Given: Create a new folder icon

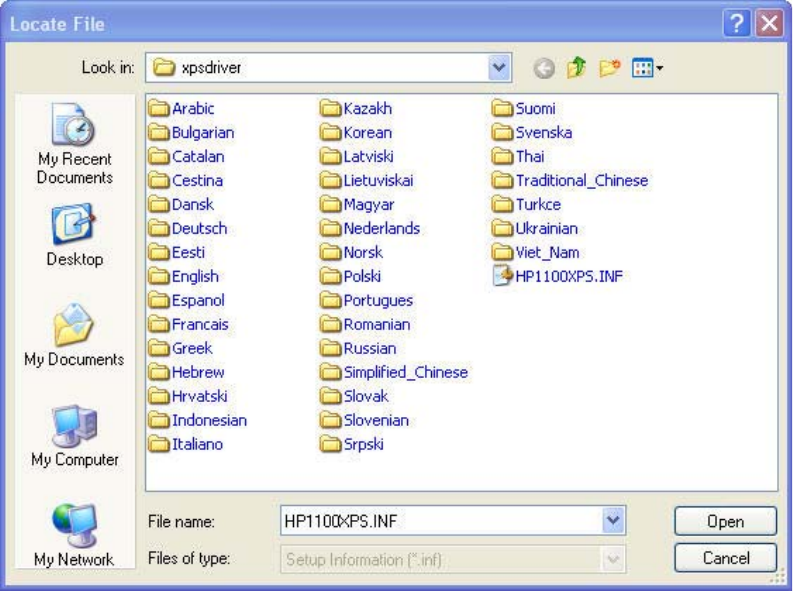Looking at the screenshot, I should [x=609, y=67].
